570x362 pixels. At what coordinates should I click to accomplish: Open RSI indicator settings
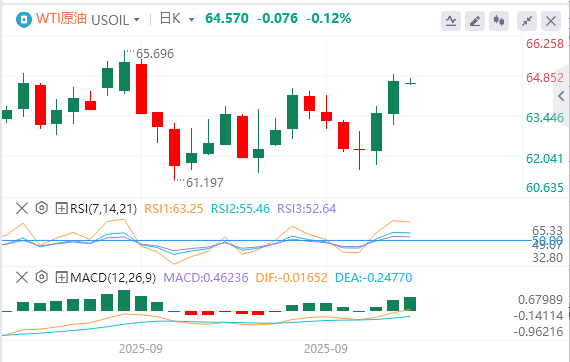click(x=42, y=208)
